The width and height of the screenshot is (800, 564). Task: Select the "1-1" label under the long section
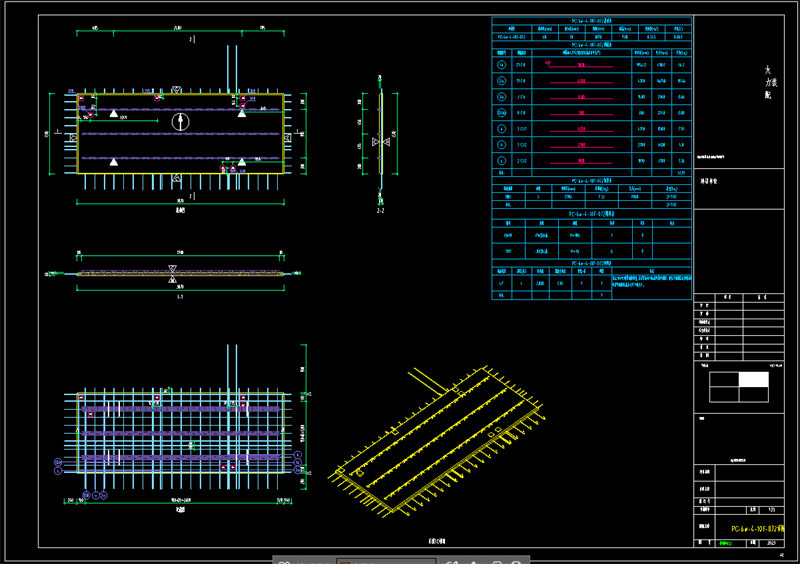pos(180,297)
